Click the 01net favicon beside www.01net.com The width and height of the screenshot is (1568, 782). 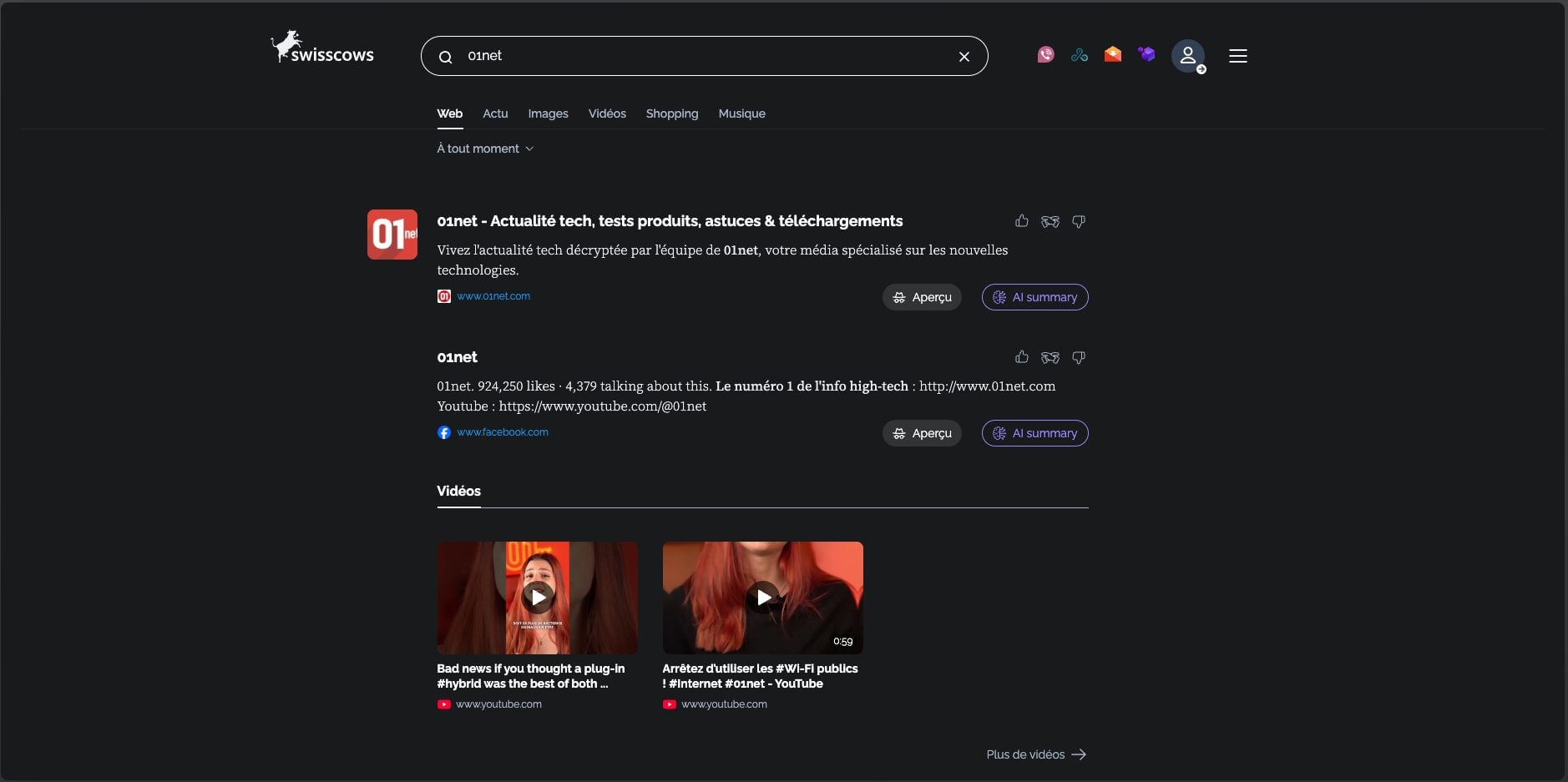coord(444,296)
